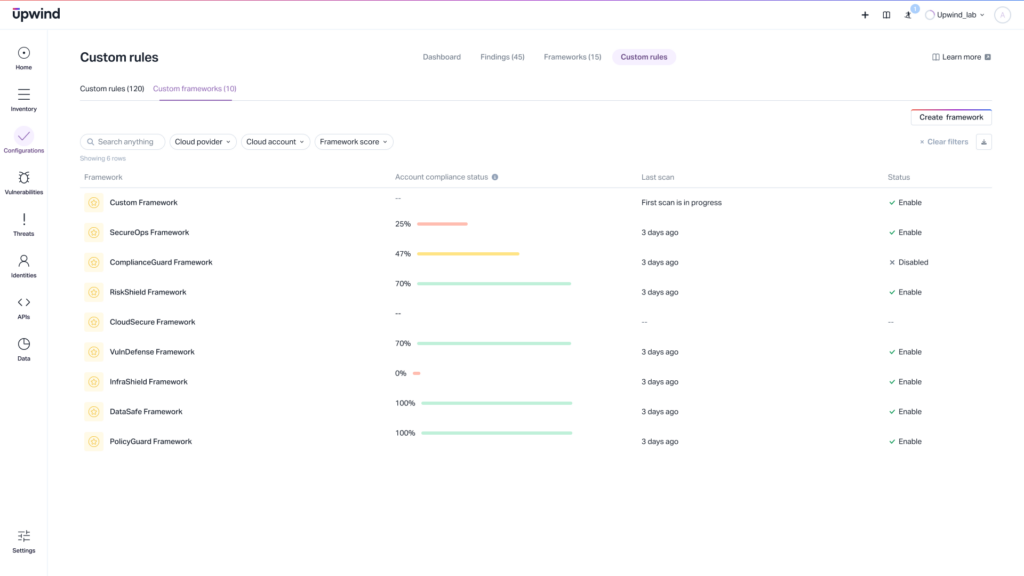Image resolution: width=1024 pixels, height=576 pixels.
Task: Go to Vulnerabilities bug icon
Action: click(24, 179)
